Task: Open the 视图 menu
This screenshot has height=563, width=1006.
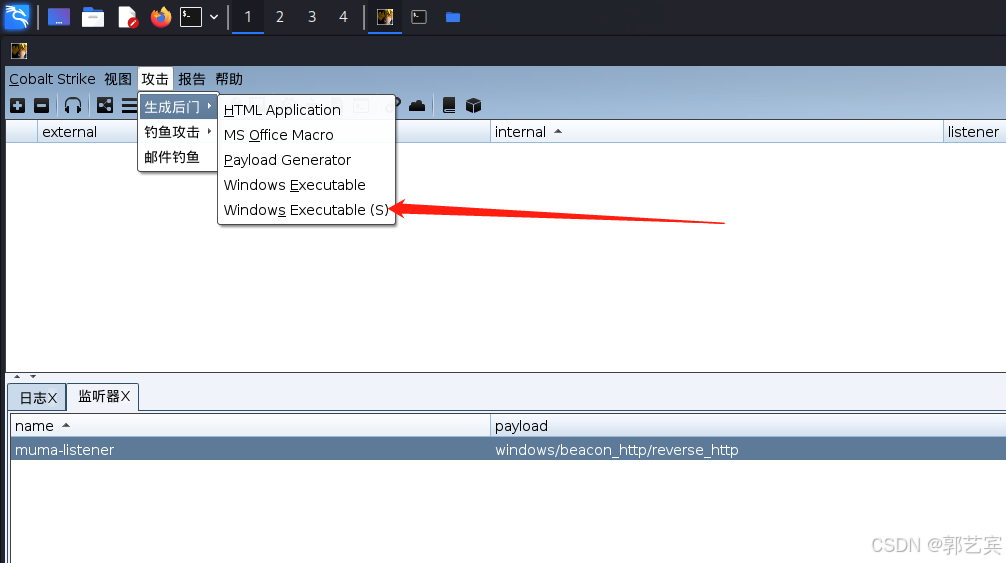Action: [118, 79]
